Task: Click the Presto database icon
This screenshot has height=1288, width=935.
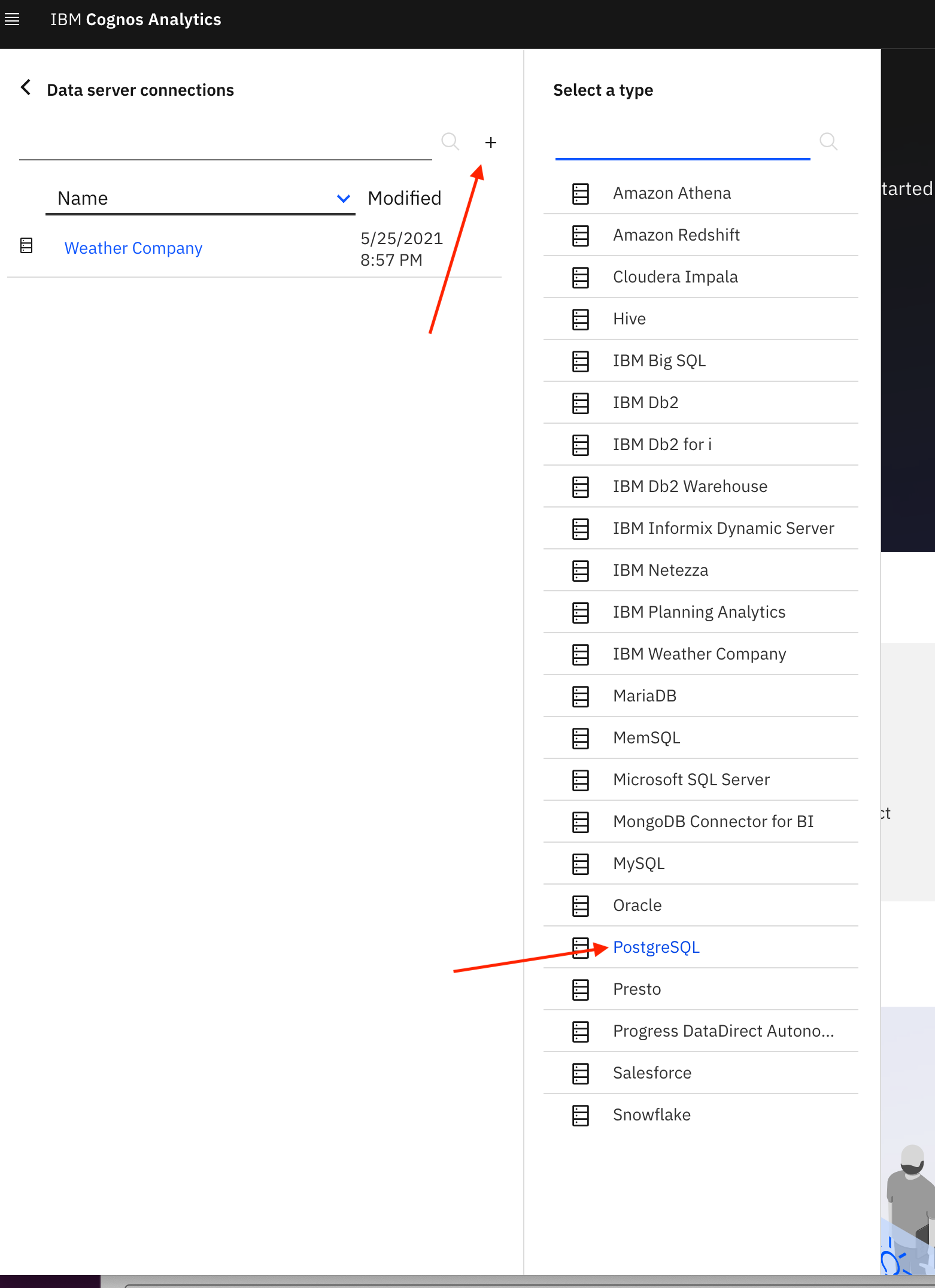Action: [581, 989]
